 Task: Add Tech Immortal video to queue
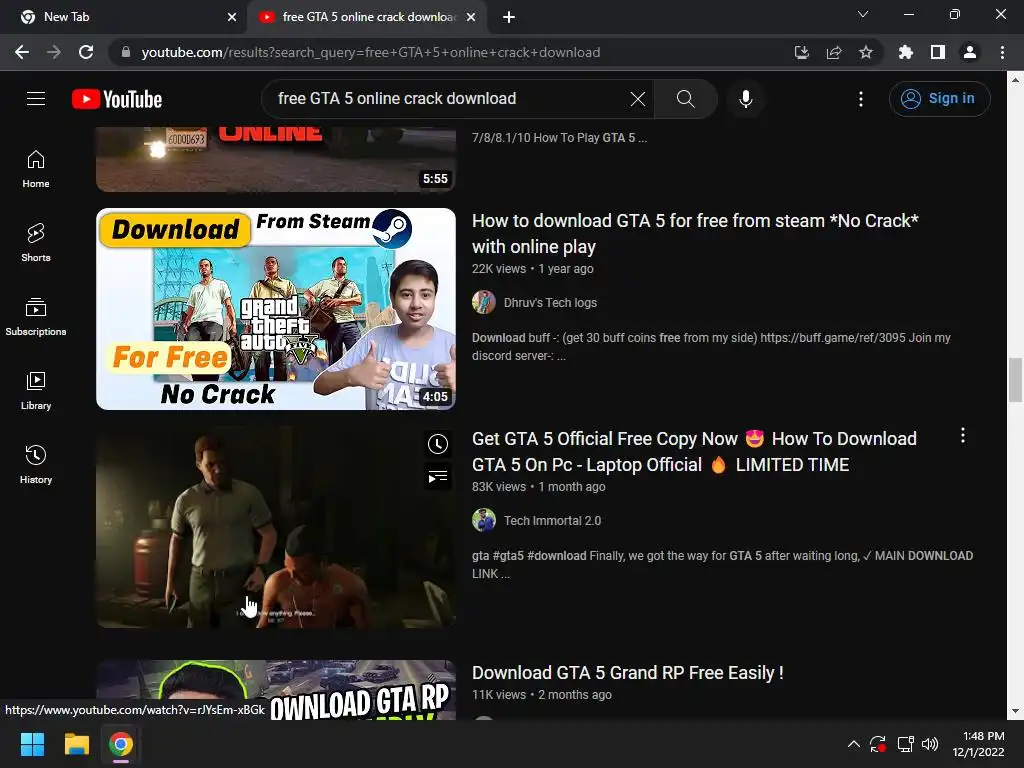pos(438,477)
